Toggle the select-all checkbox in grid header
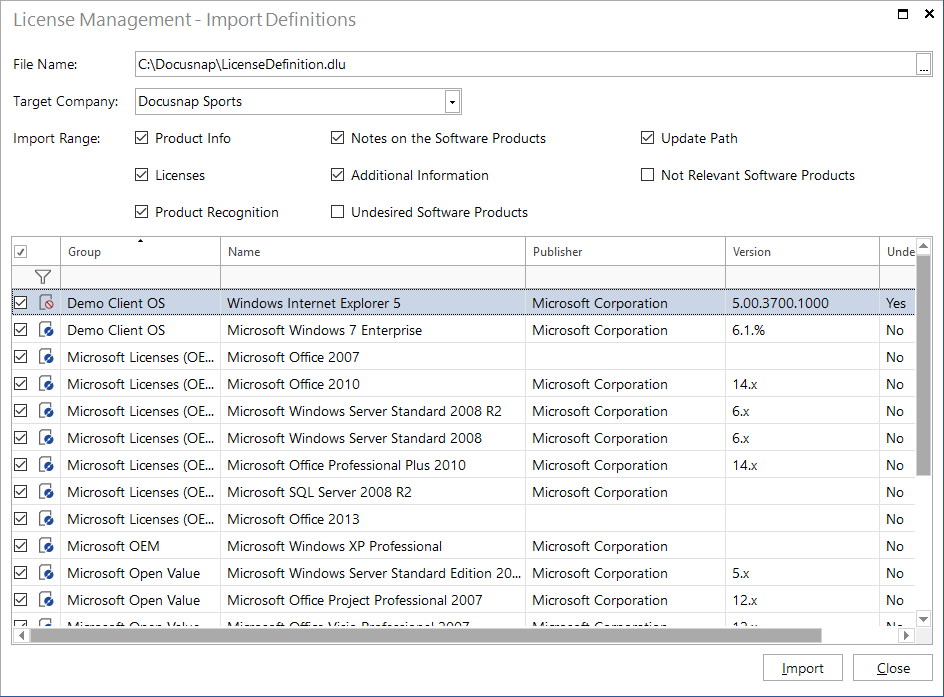 pos(20,252)
